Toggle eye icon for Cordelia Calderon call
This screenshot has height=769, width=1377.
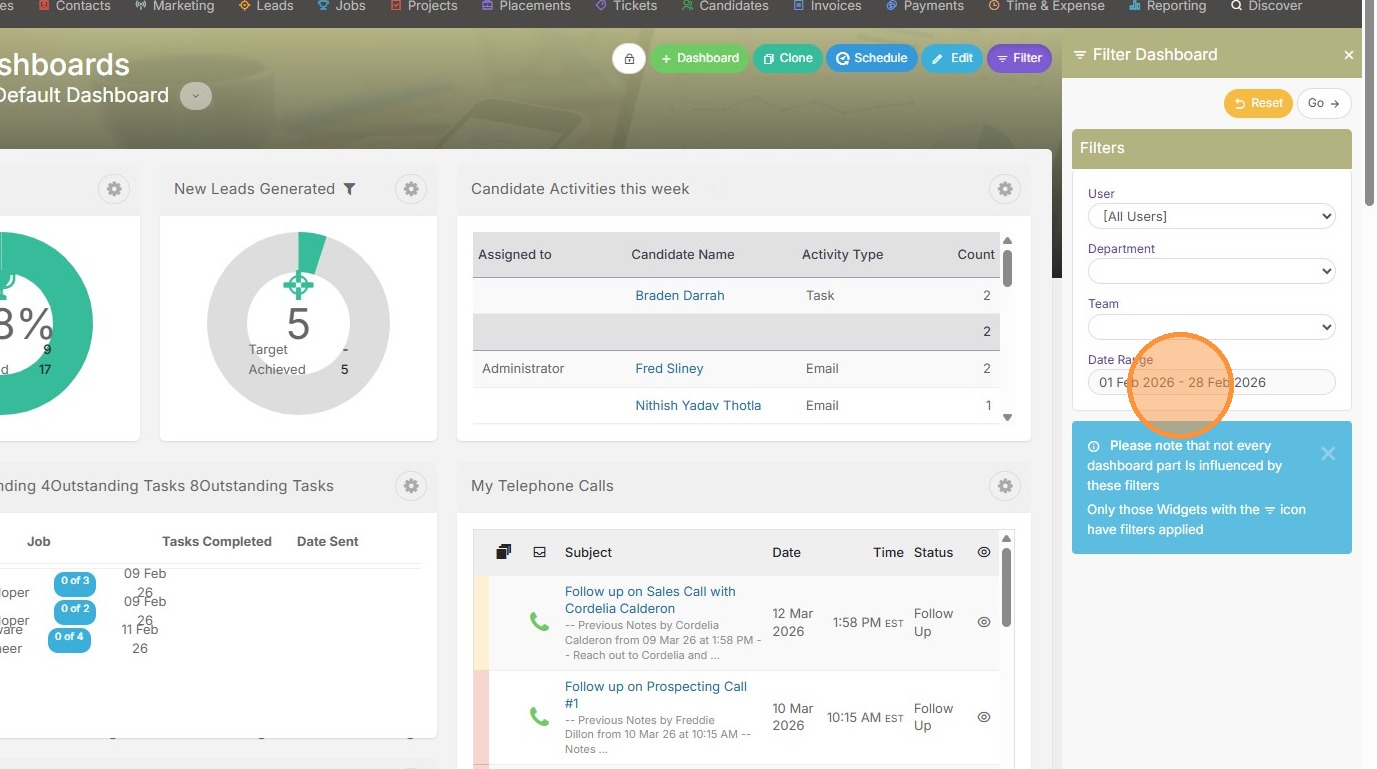coord(984,622)
